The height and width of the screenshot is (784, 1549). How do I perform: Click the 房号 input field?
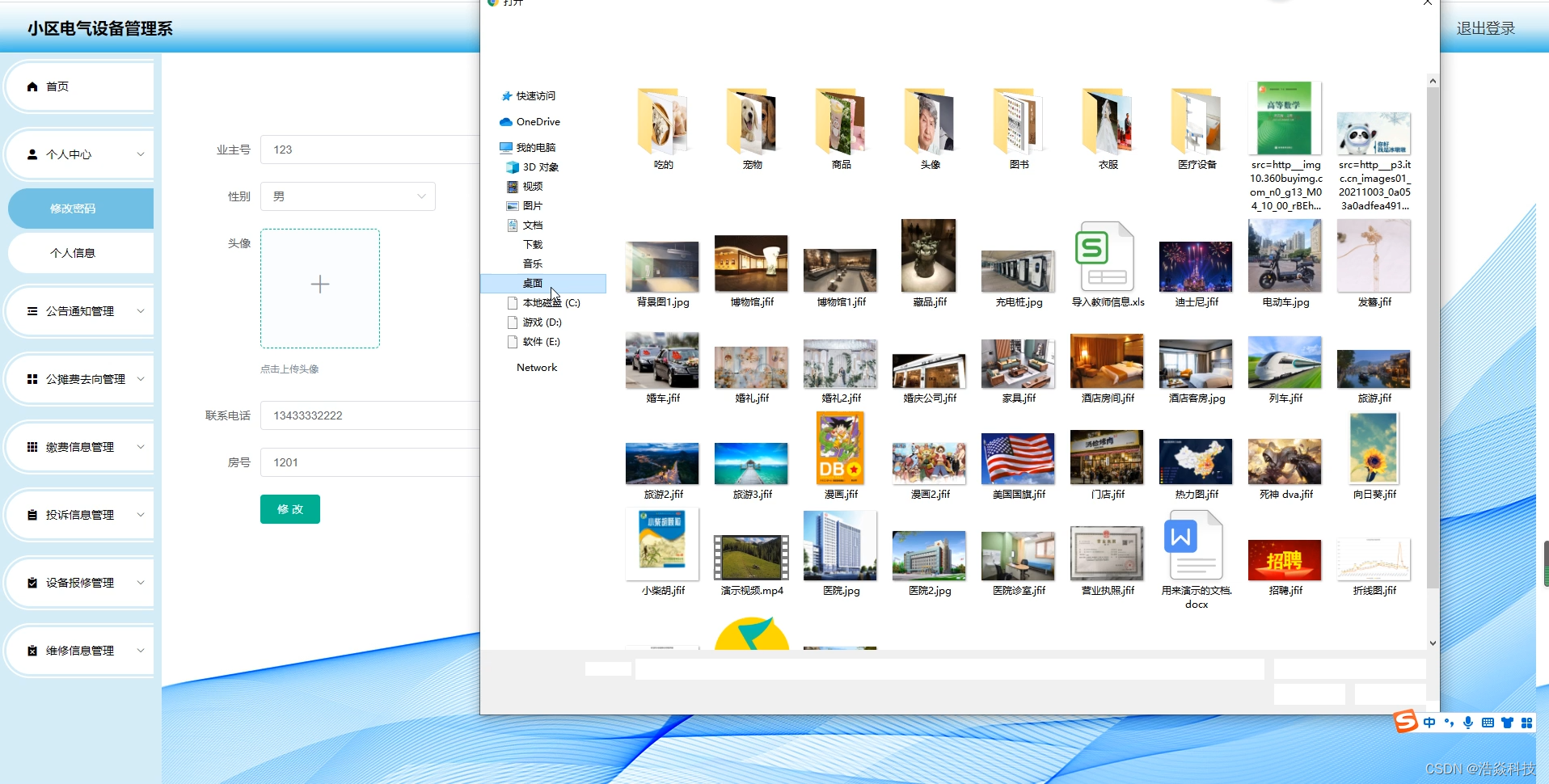coord(370,462)
